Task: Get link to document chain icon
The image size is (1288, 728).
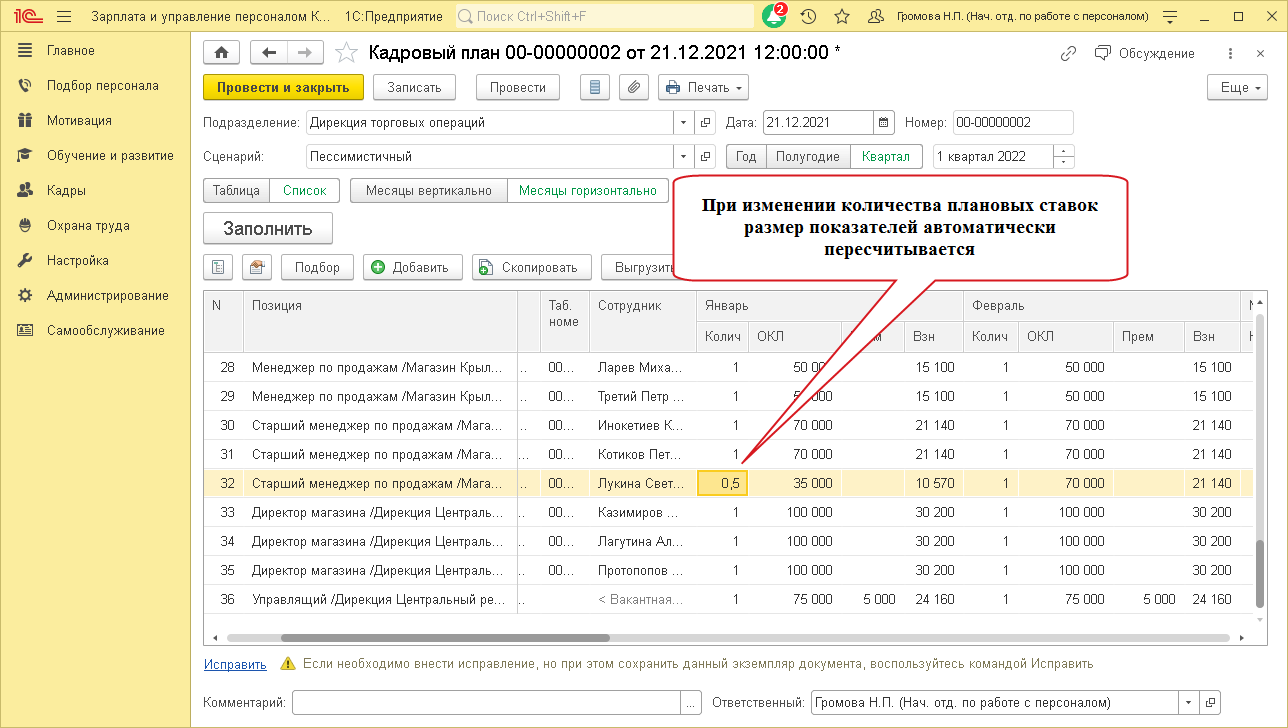Action: pyautogui.click(x=1069, y=53)
